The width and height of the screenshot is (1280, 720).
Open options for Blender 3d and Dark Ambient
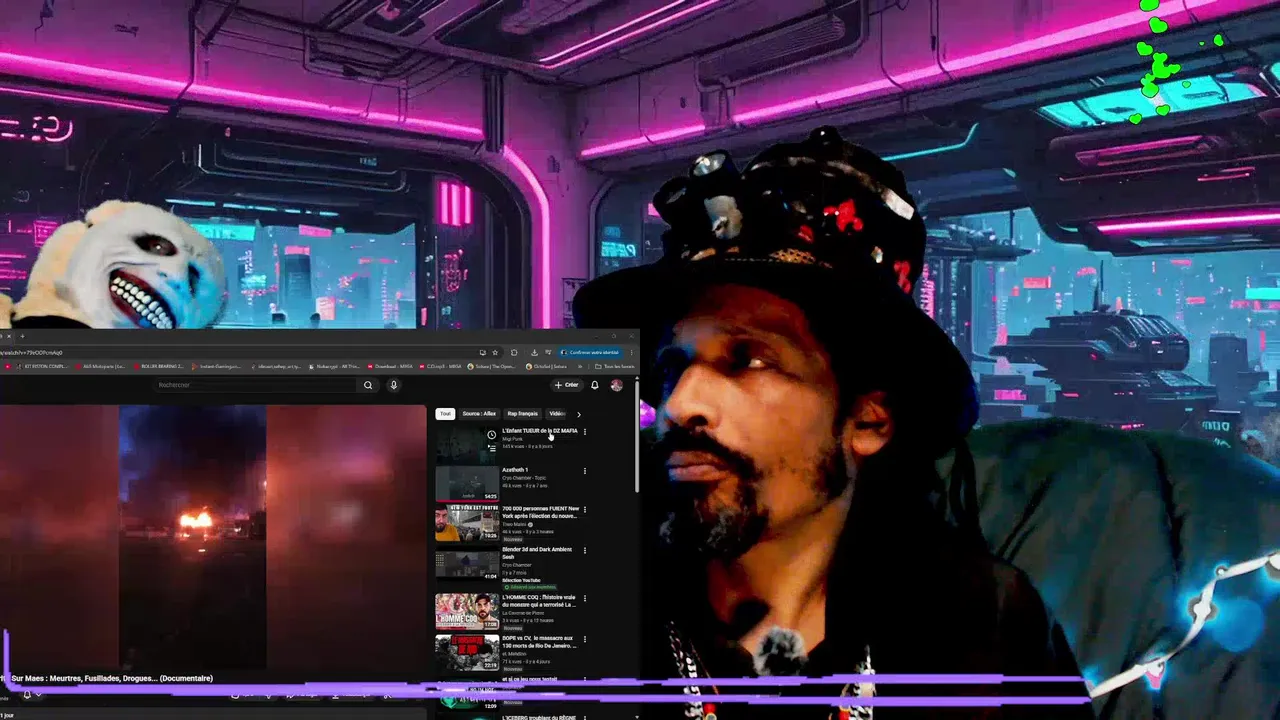(585, 551)
